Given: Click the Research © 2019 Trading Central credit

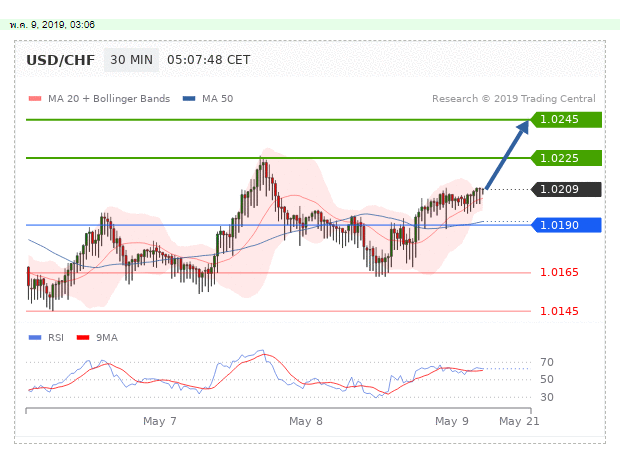Looking at the screenshot, I should click(514, 98).
